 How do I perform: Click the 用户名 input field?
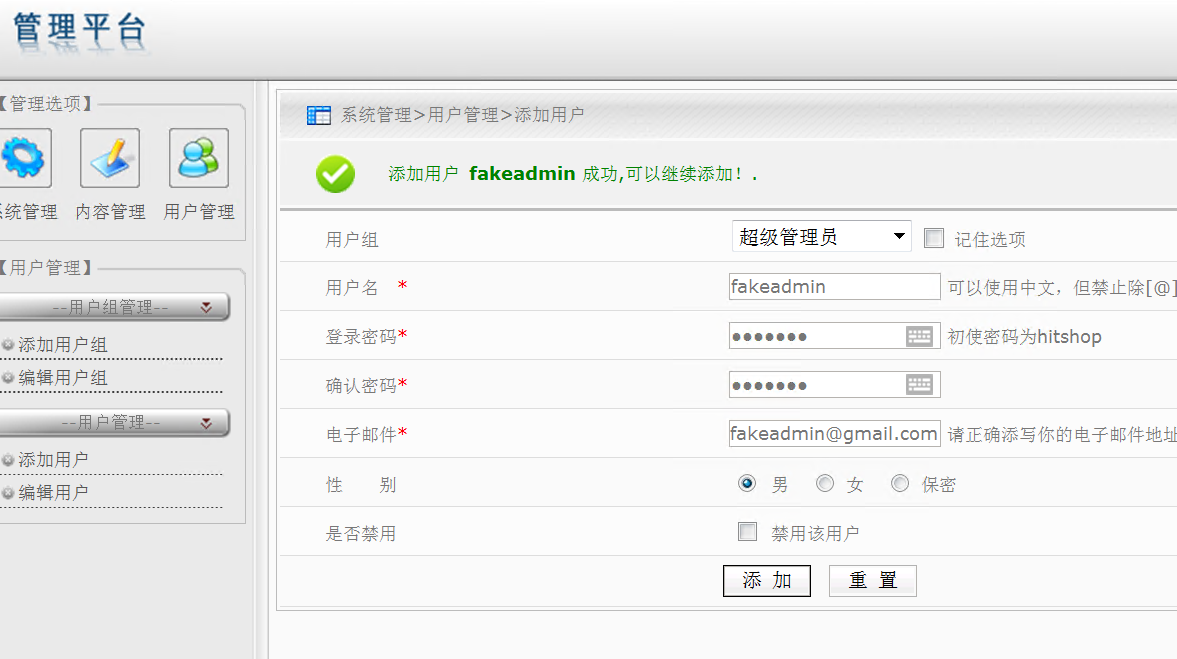point(834,286)
